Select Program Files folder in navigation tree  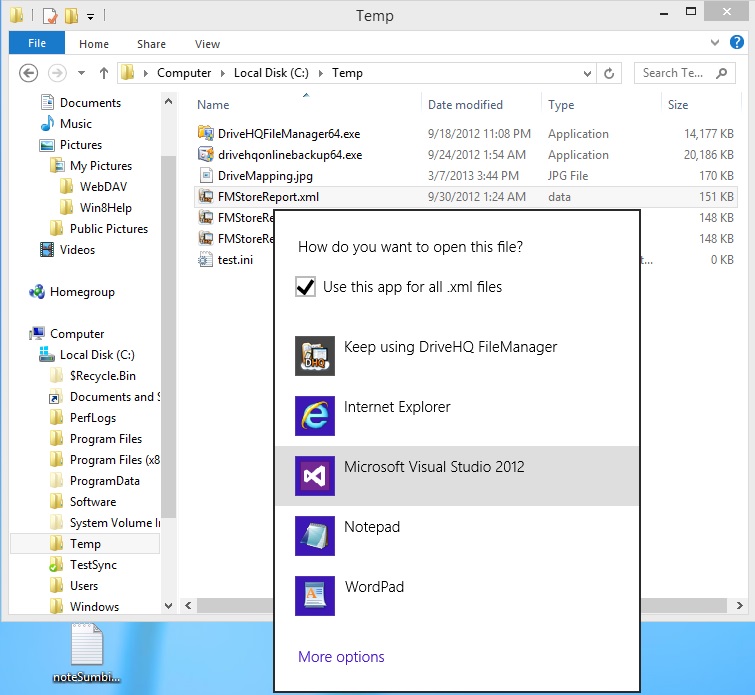click(x=105, y=439)
